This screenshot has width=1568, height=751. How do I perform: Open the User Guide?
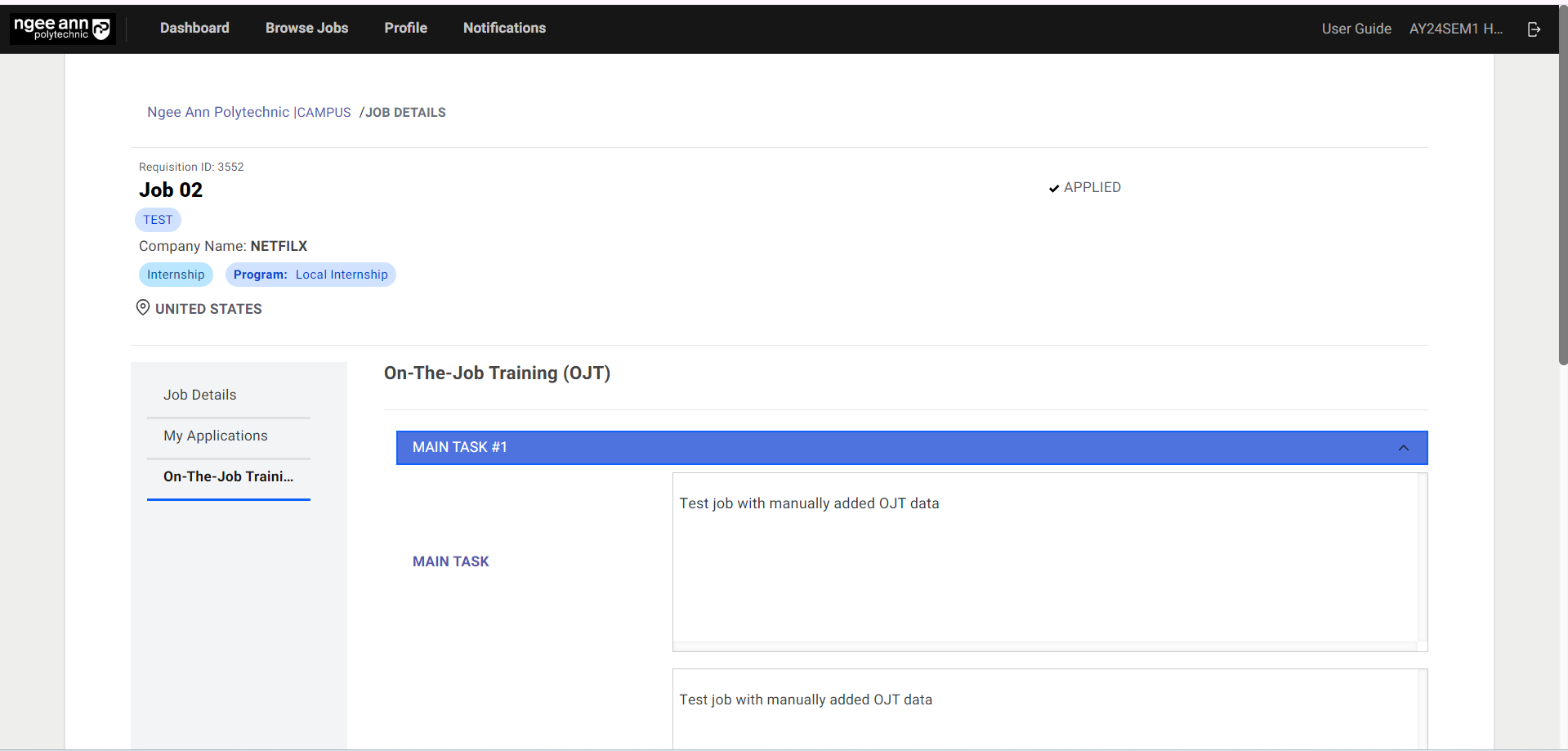pos(1356,28)
